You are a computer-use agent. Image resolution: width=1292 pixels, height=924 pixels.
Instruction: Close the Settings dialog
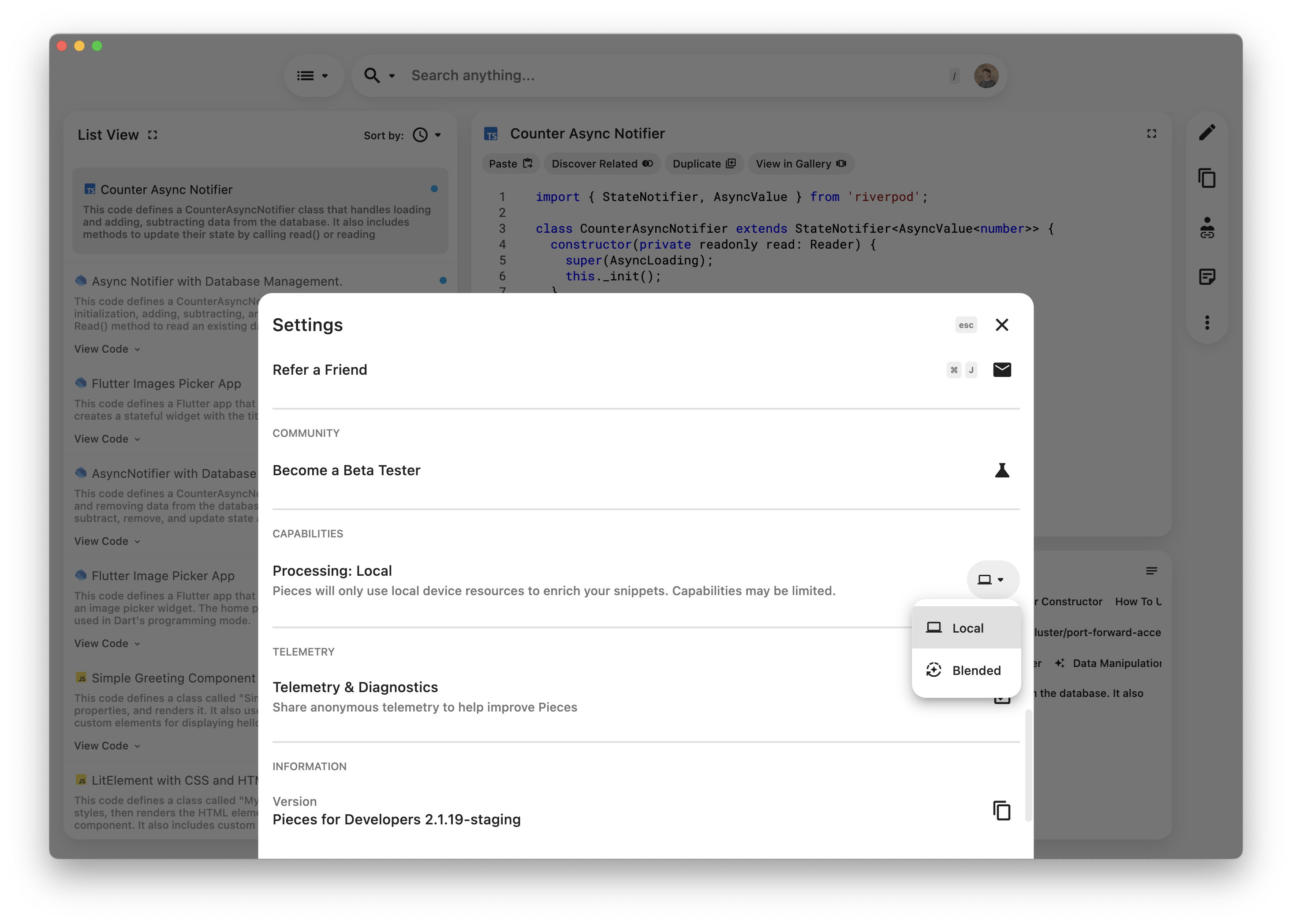click(x=1002, y=325)
